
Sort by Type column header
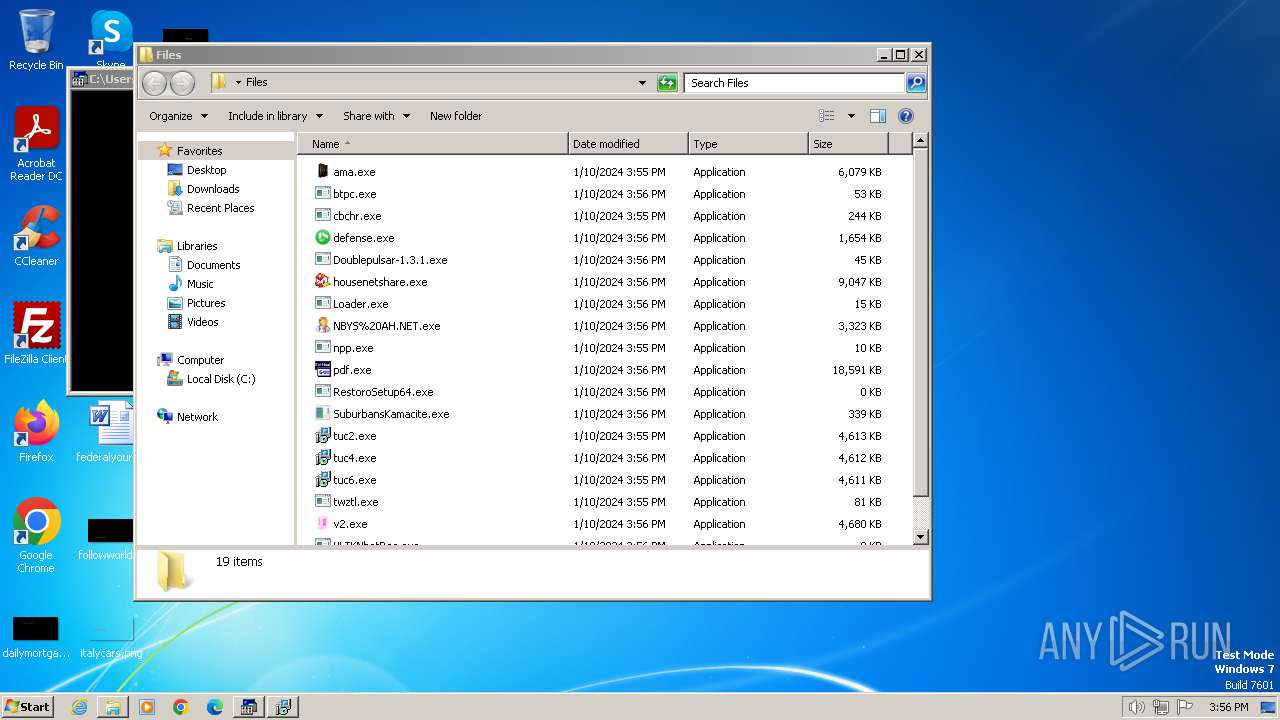coord(748,144)
